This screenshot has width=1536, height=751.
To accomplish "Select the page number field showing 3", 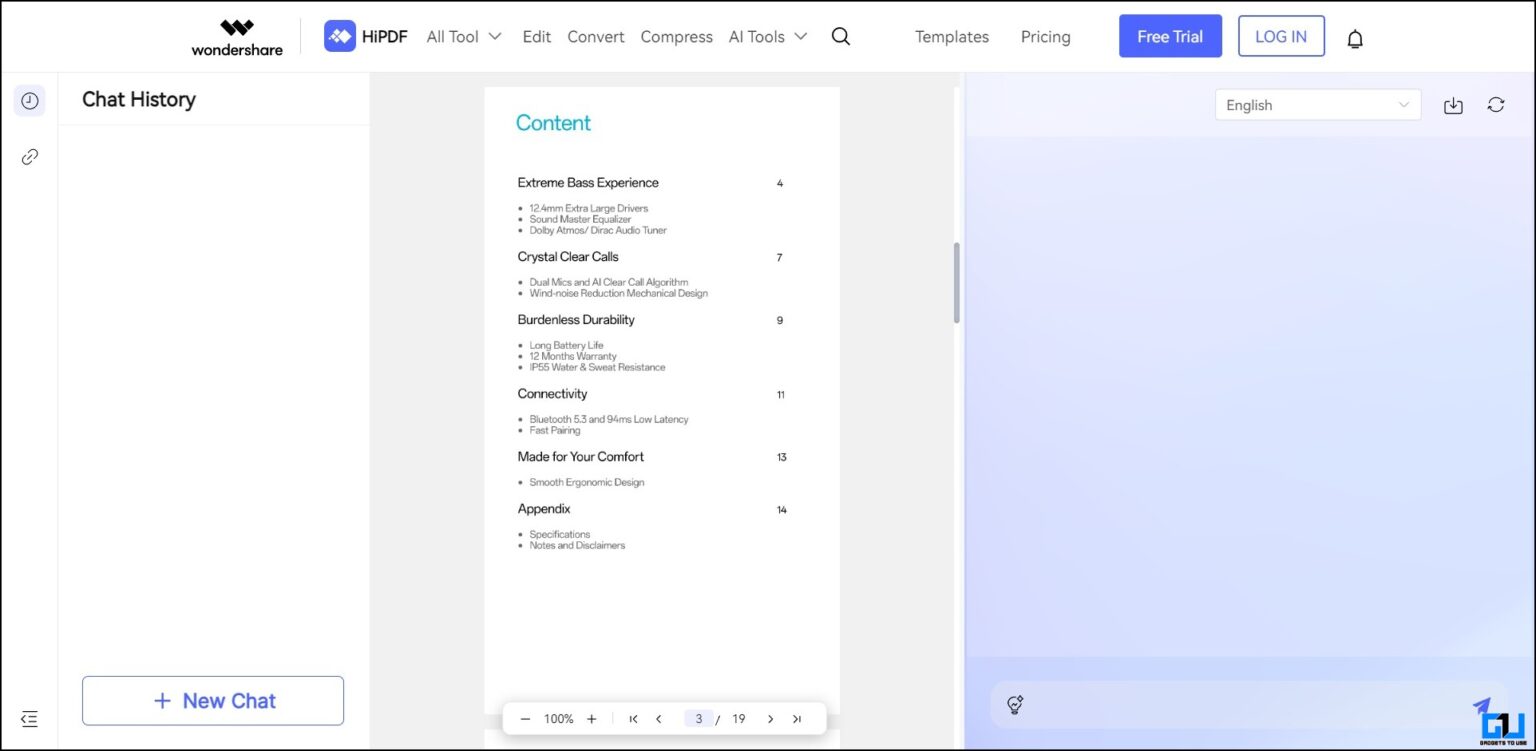I will click(698, 718).
